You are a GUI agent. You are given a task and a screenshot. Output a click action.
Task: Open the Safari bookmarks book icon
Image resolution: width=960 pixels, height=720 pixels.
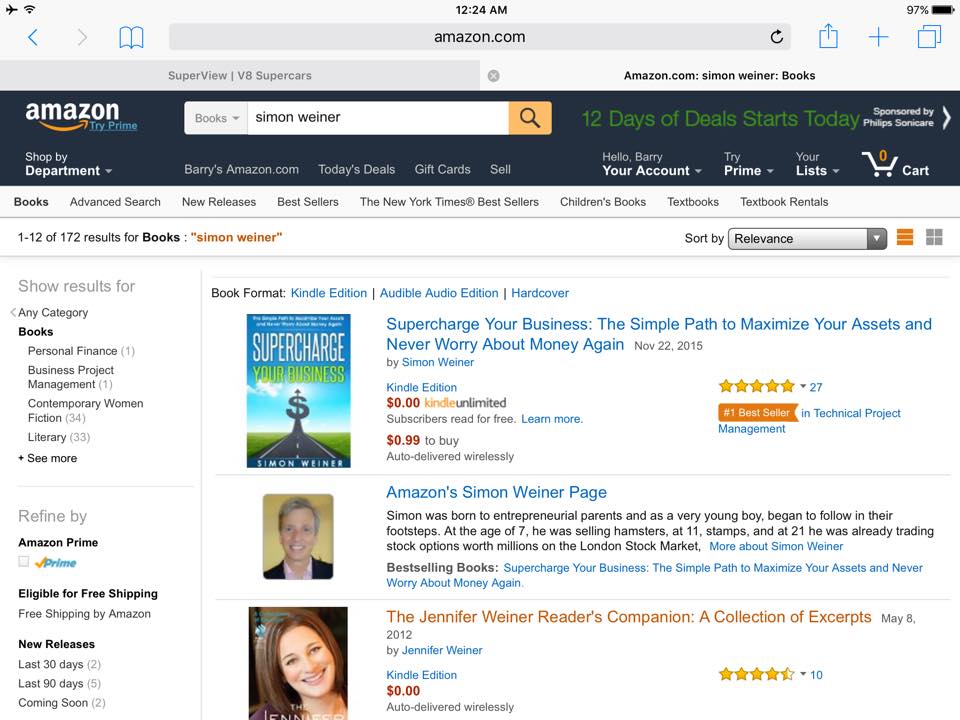coord(131,37)
